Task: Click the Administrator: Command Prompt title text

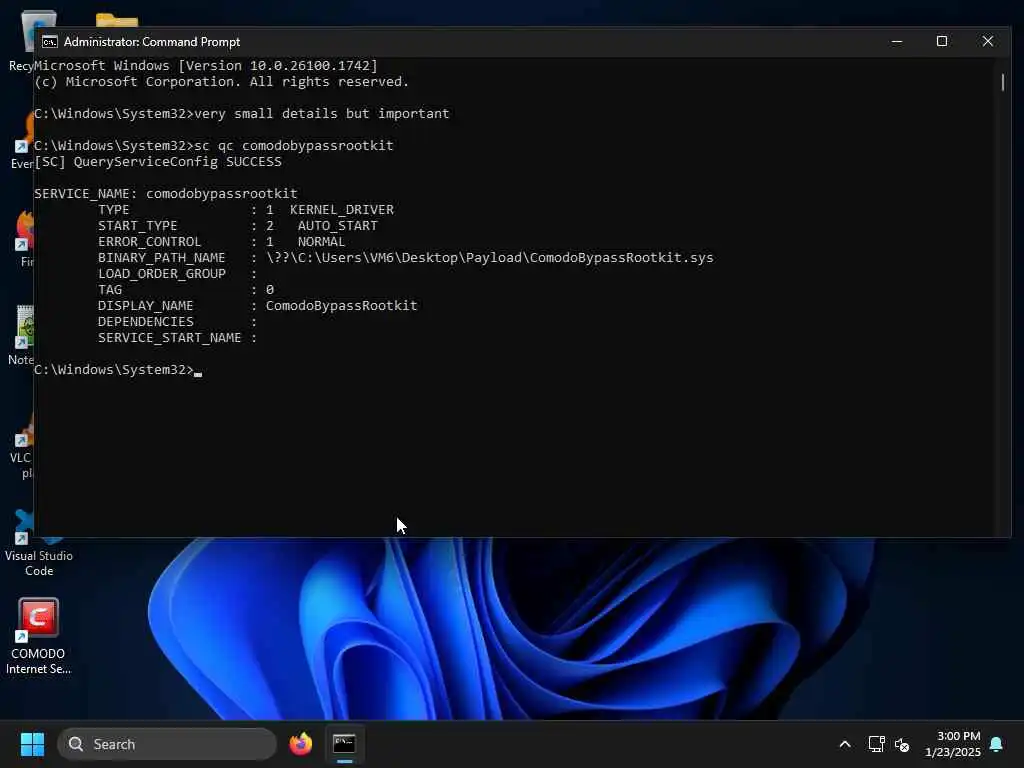Action: tap(152, 42)
